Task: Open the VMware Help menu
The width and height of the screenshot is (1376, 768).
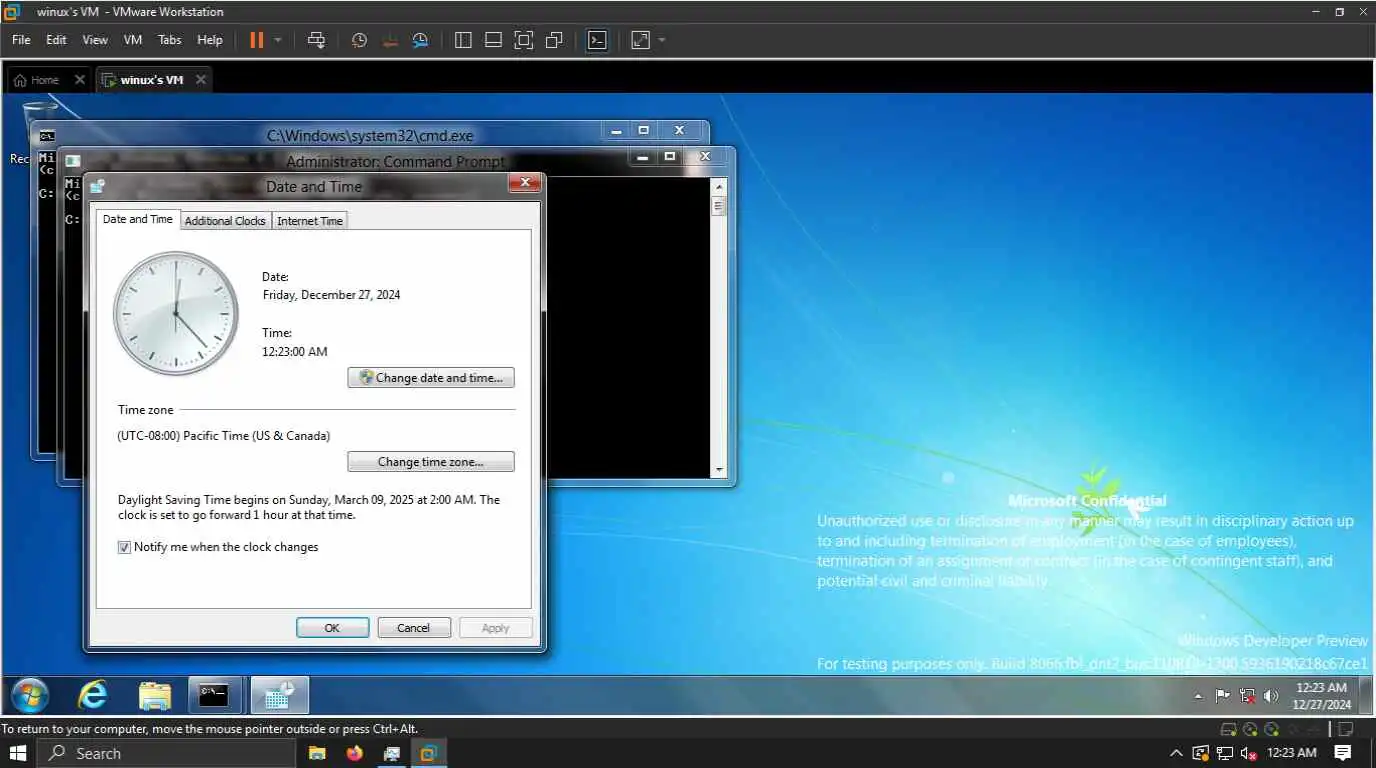Action: [210, 40]
